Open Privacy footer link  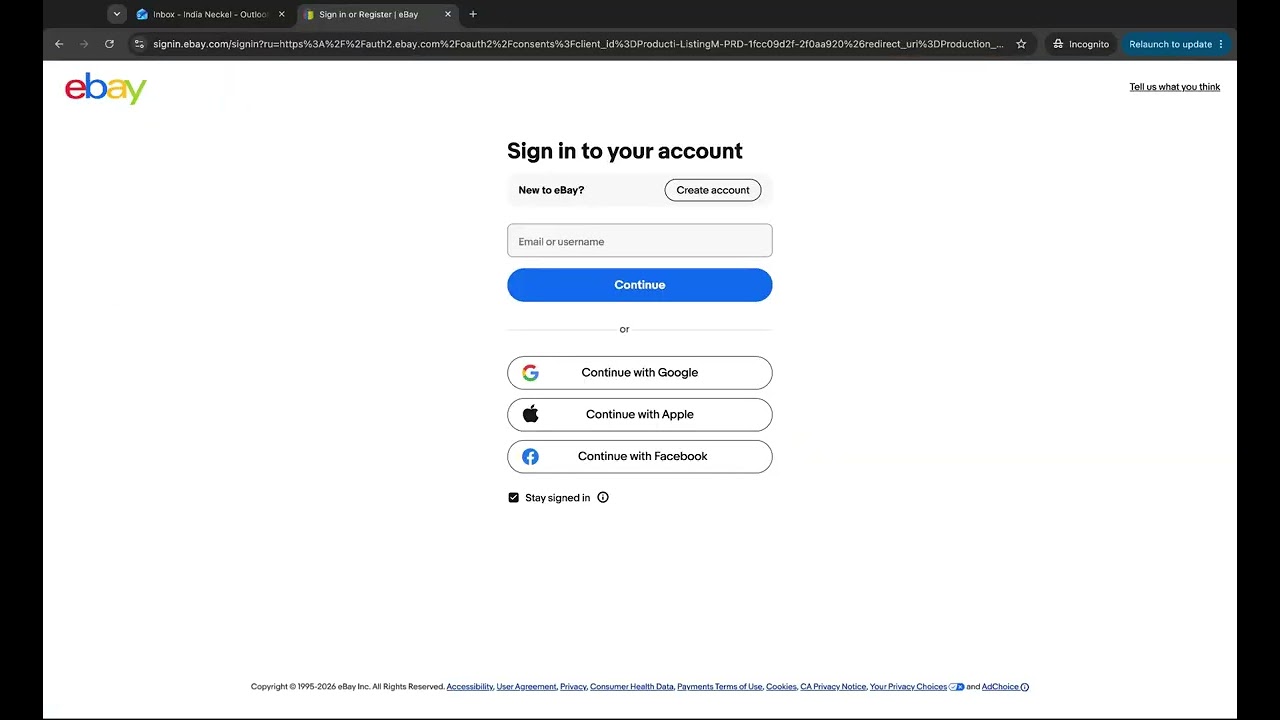(573, 687)
